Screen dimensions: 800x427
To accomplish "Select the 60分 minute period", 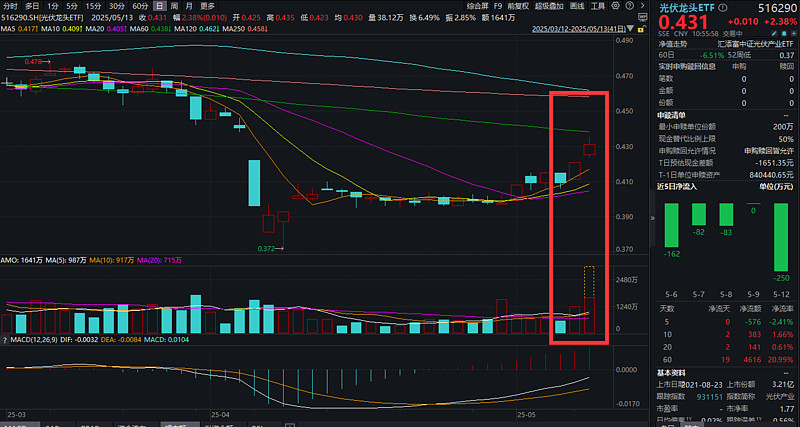I will pos(141,5).
